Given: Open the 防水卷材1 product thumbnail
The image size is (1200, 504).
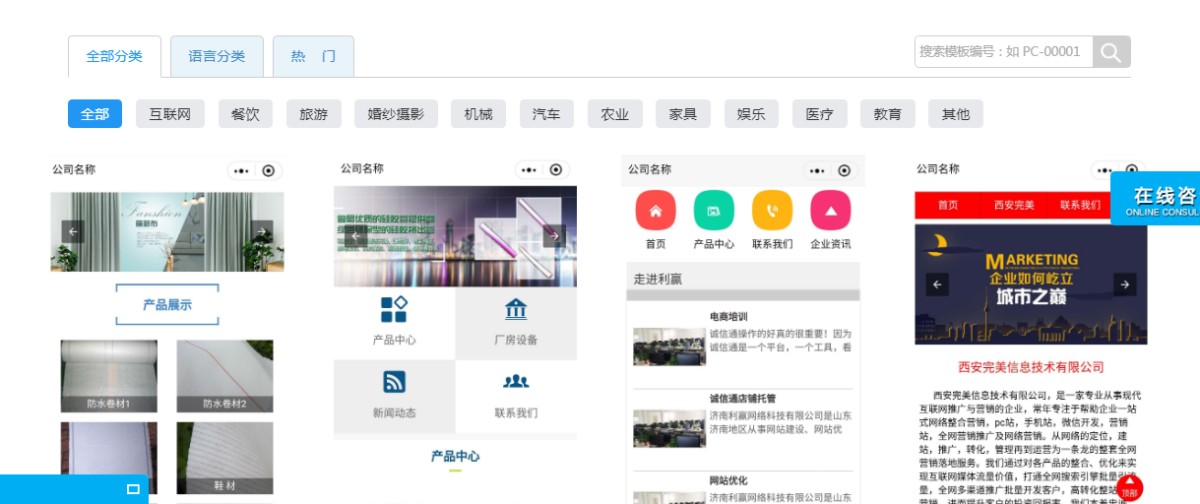Looking at the screenshot, I should (109, 376).
